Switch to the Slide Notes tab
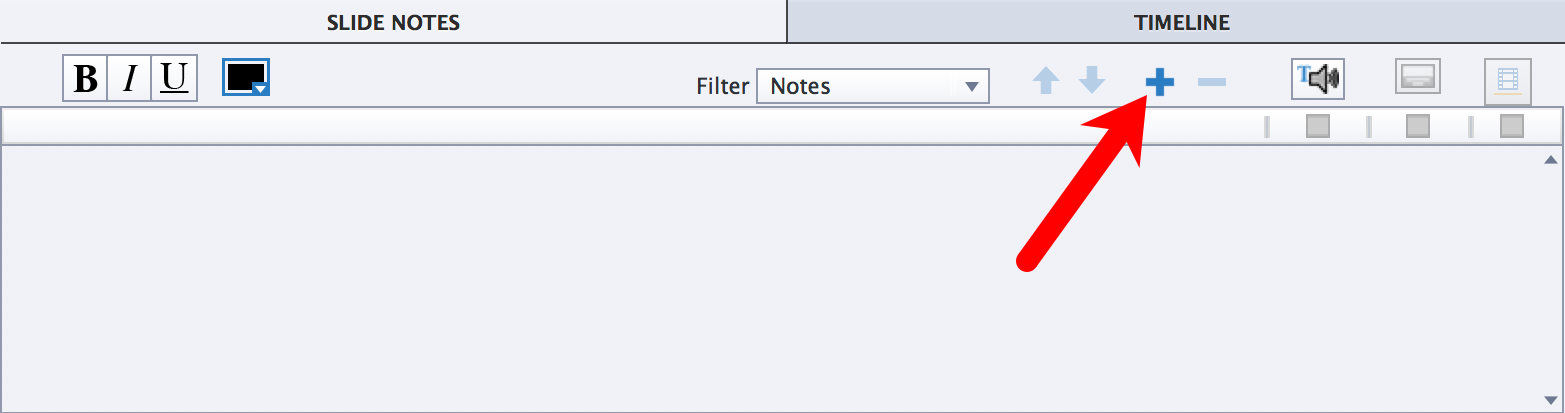 click(394, 22)
